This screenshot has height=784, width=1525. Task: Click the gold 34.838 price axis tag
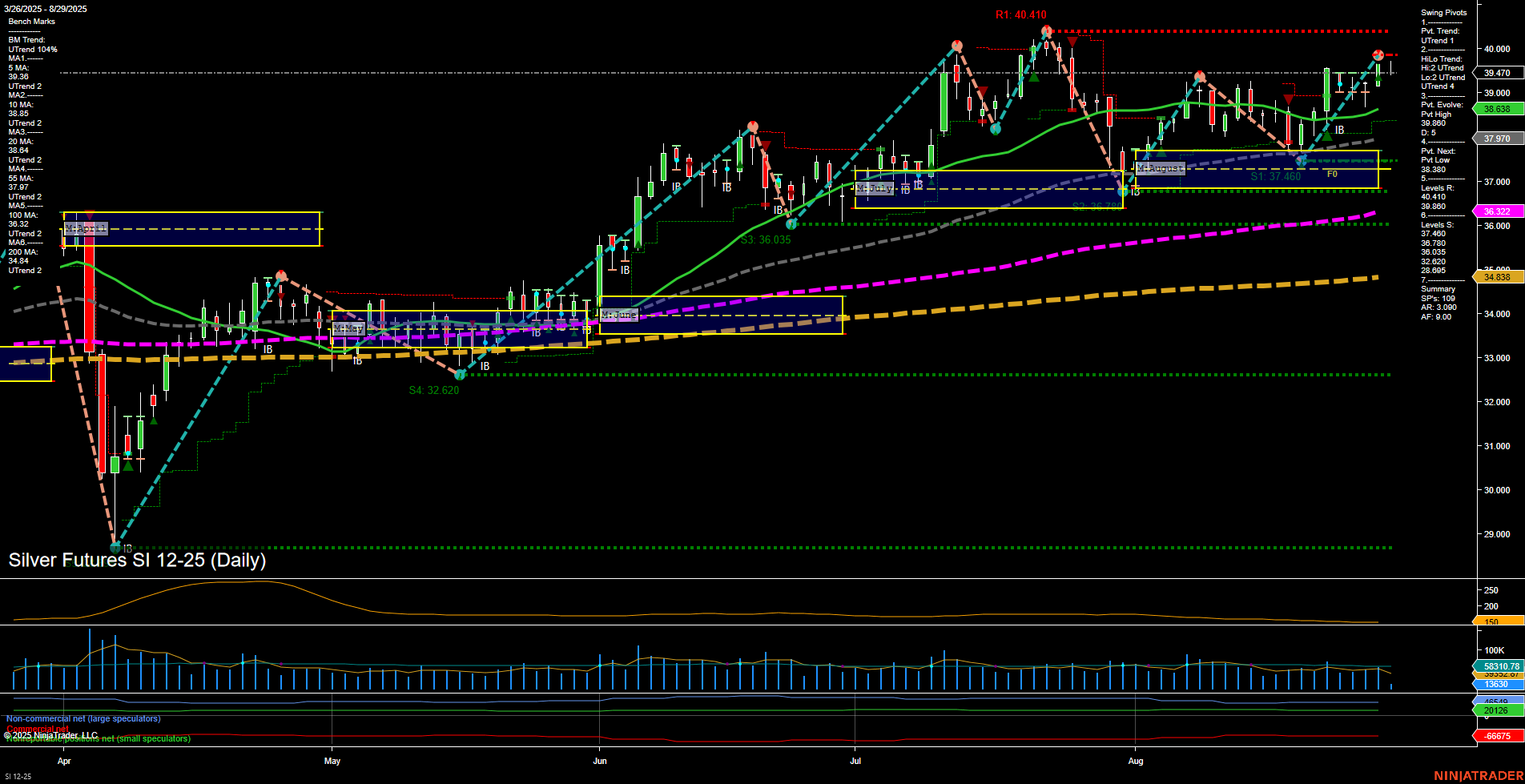point(1497,277)
